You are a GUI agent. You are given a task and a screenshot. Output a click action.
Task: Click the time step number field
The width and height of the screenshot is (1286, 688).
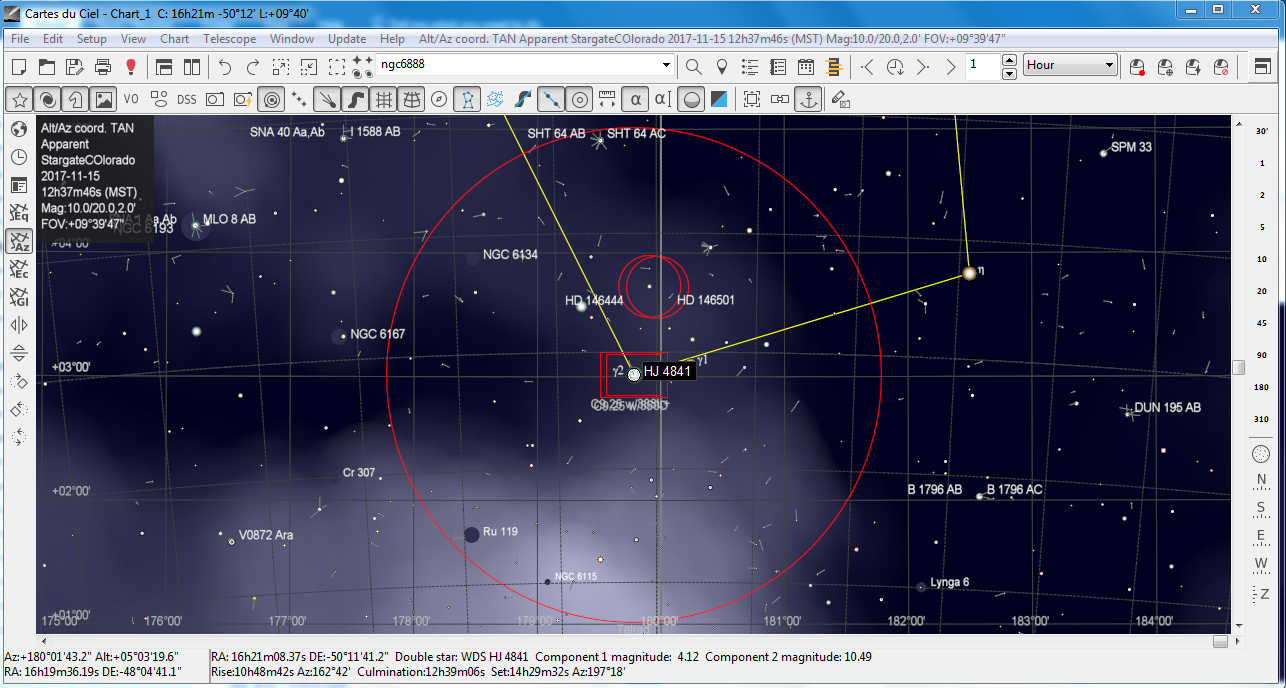coord(983,66)
